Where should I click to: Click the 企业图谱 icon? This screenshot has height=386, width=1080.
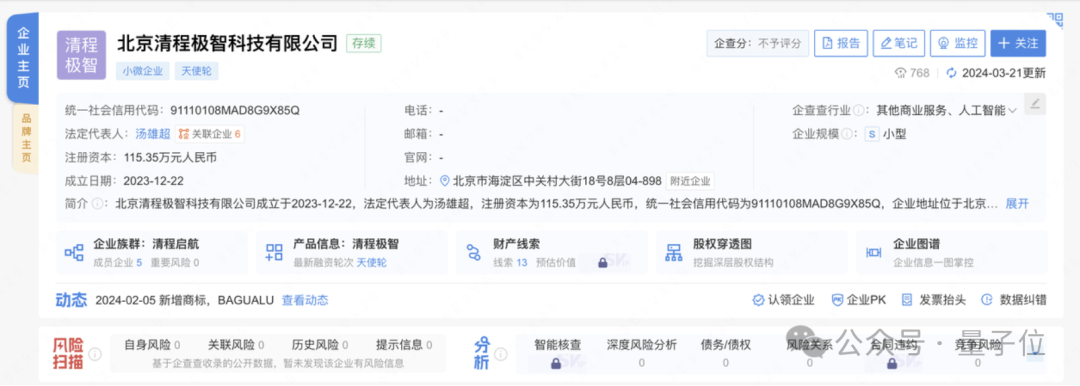(873, 252)
